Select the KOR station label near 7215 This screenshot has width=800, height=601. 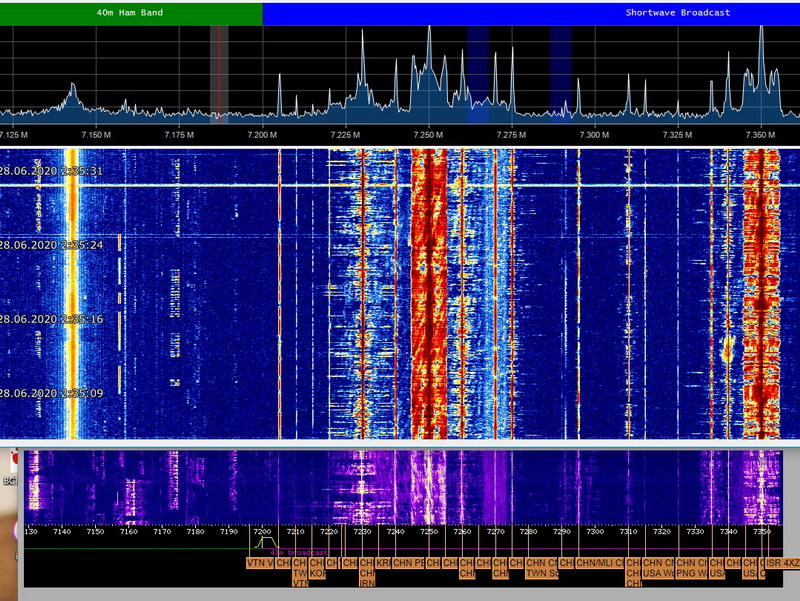[x=318, y=574]
